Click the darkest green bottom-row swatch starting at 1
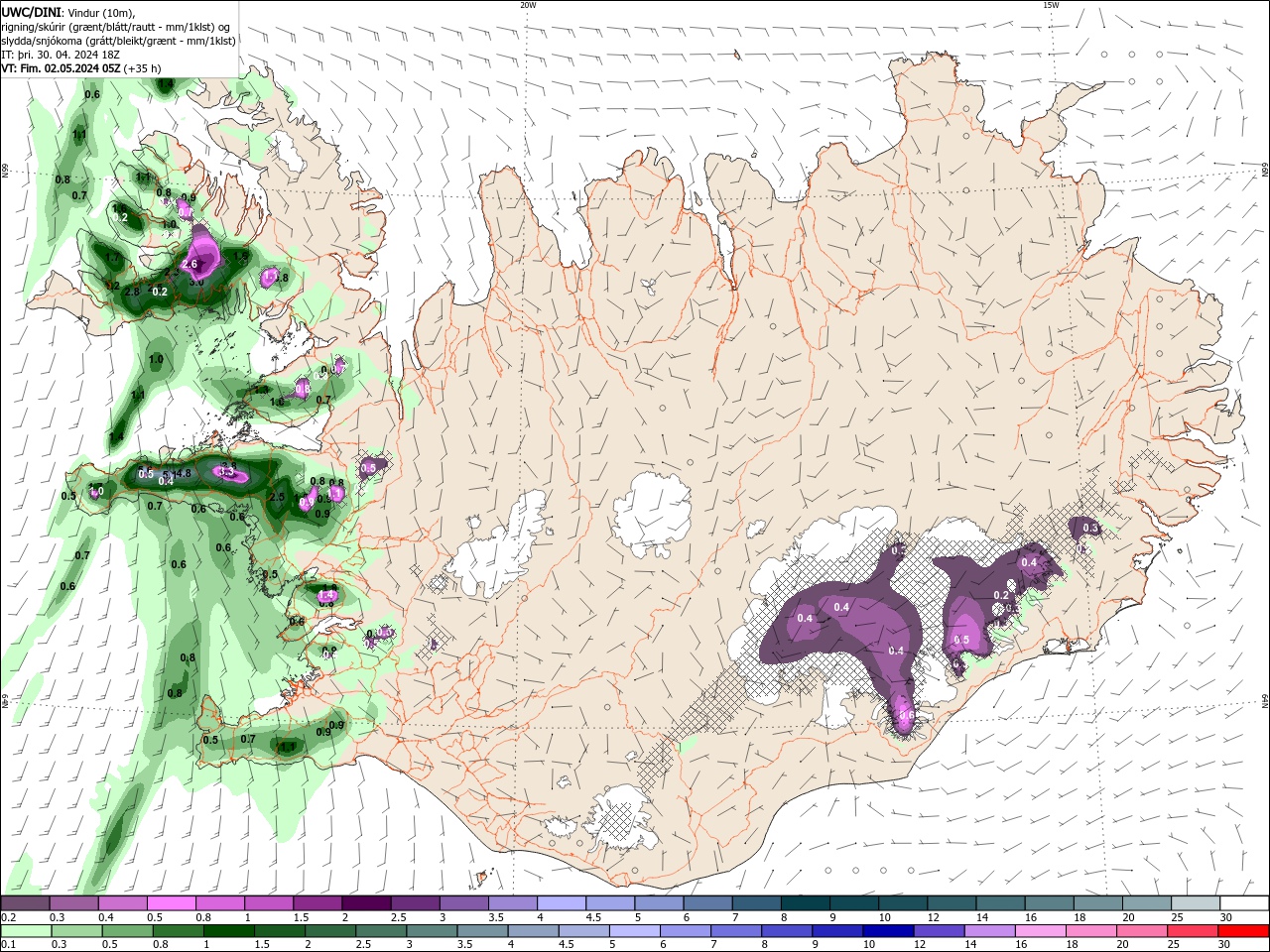This screenshot has width=1270, height=952. pos(228,931)
